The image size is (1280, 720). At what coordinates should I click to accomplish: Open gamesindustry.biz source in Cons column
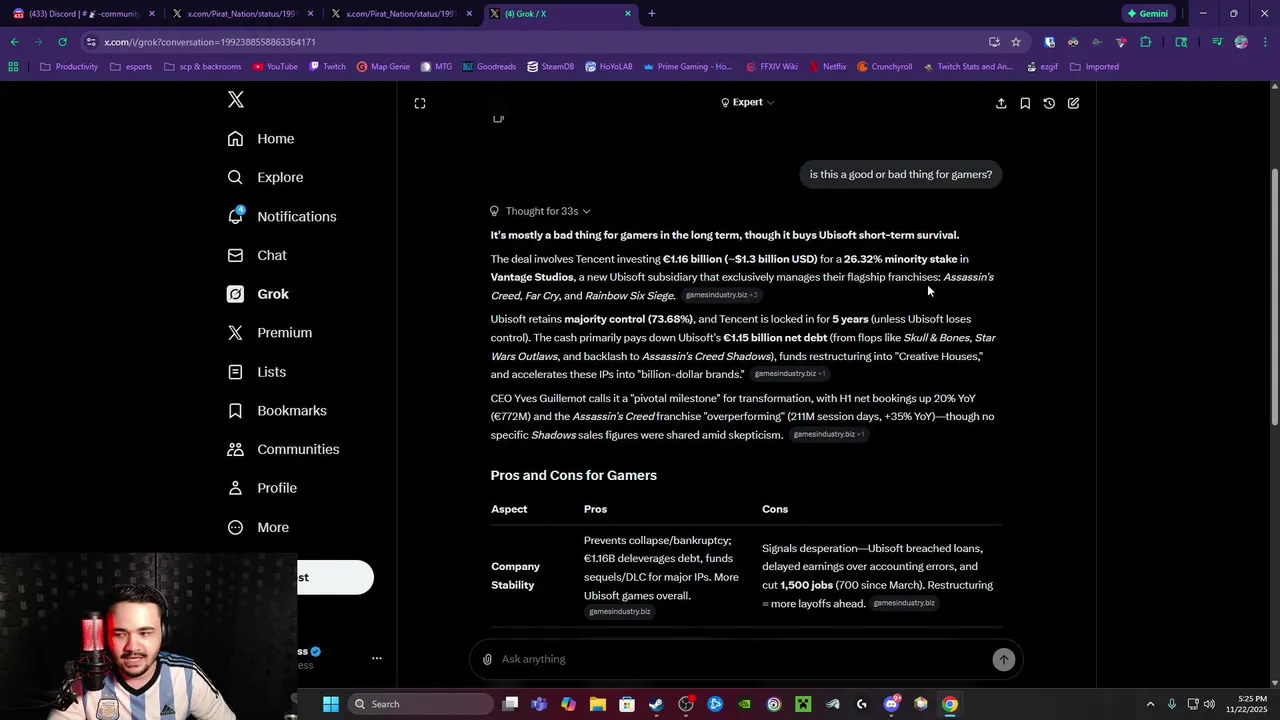pyautogui.click(x=904, y=604)
